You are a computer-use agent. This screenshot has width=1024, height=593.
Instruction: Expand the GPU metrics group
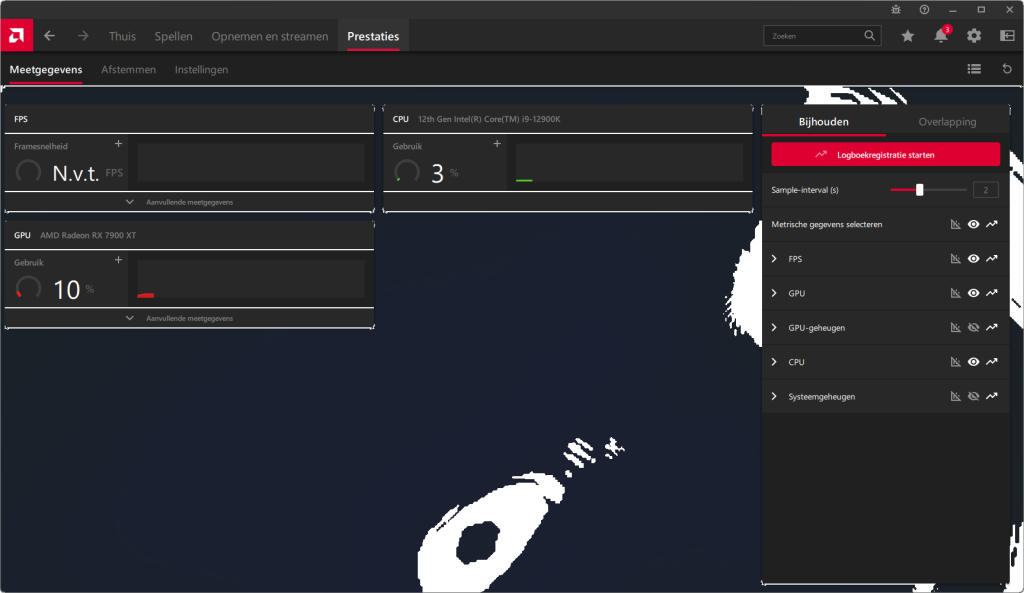[x=775, y=293]
